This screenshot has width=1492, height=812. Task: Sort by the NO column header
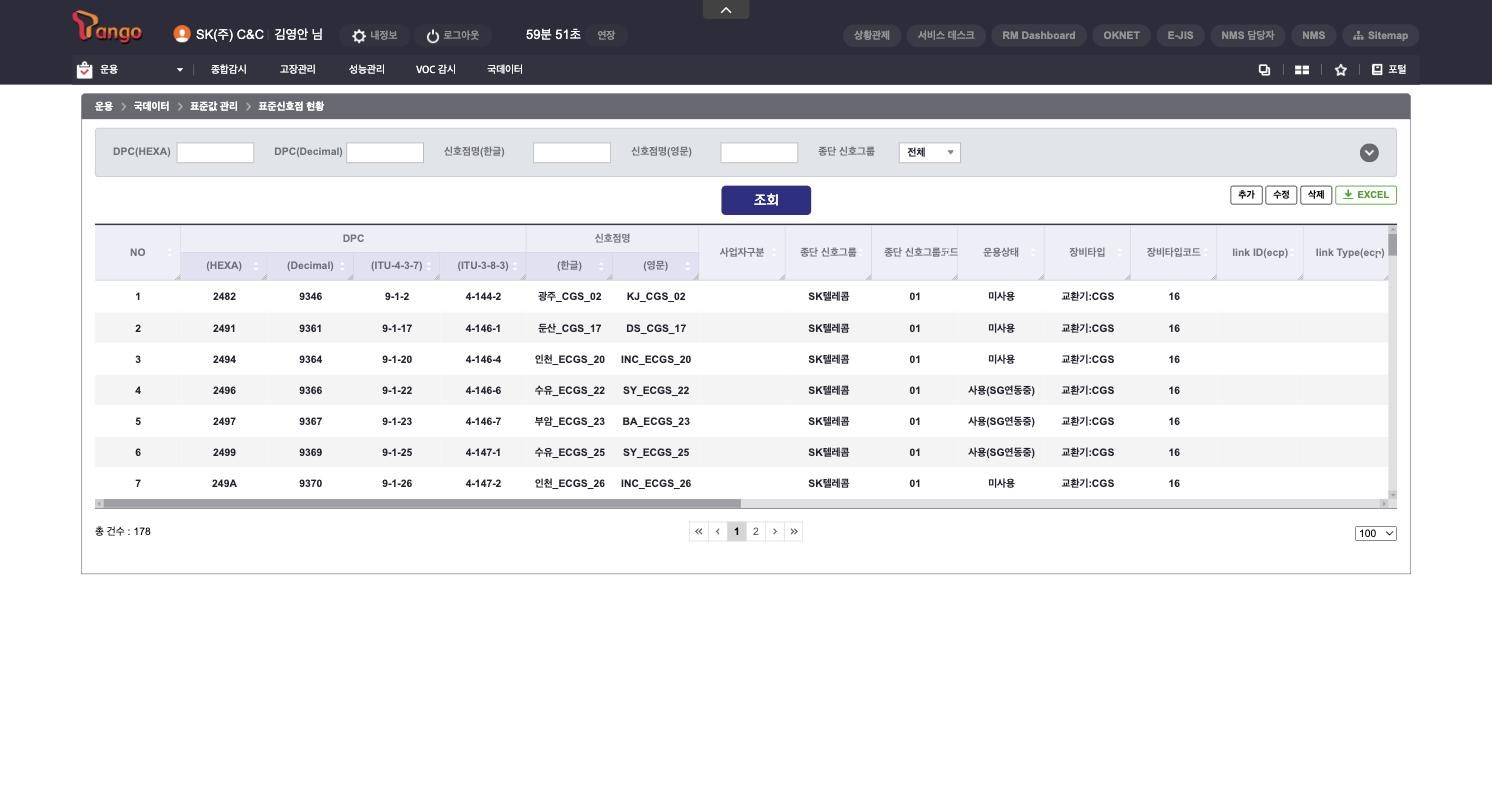tap(138, 252)
